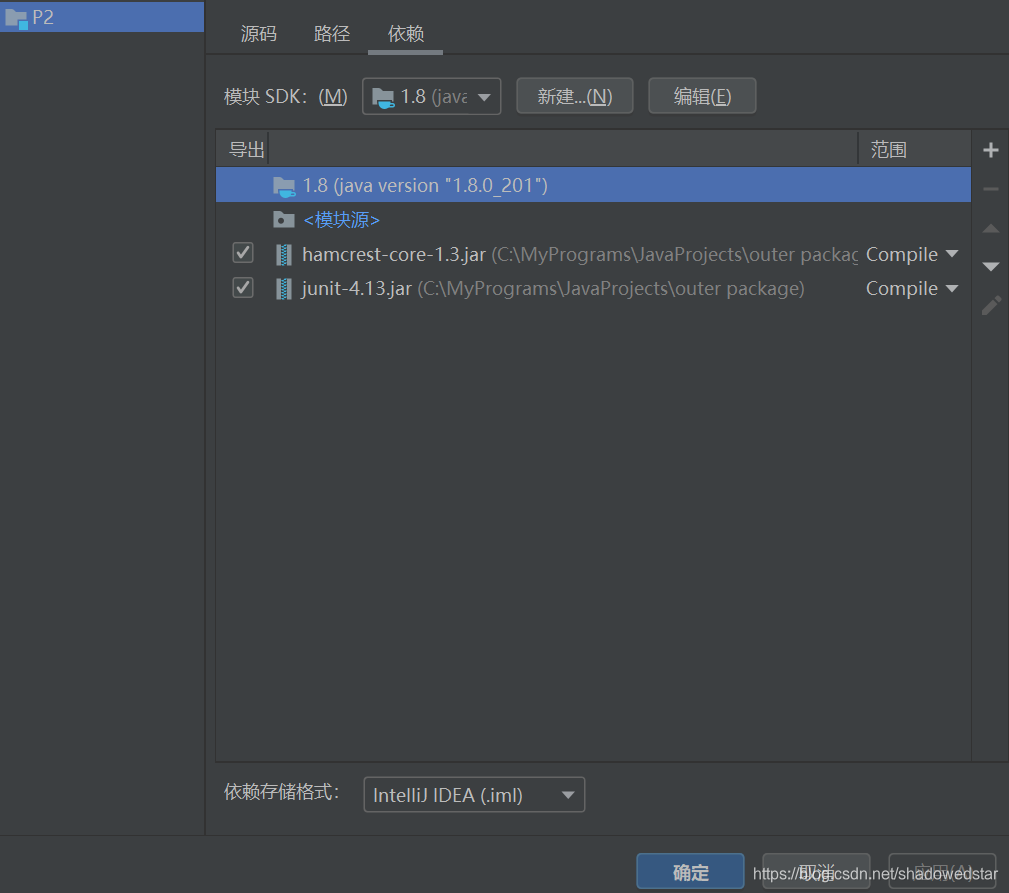Click the 取消 button
The image size is (1009, 893).
pos(816,872)
